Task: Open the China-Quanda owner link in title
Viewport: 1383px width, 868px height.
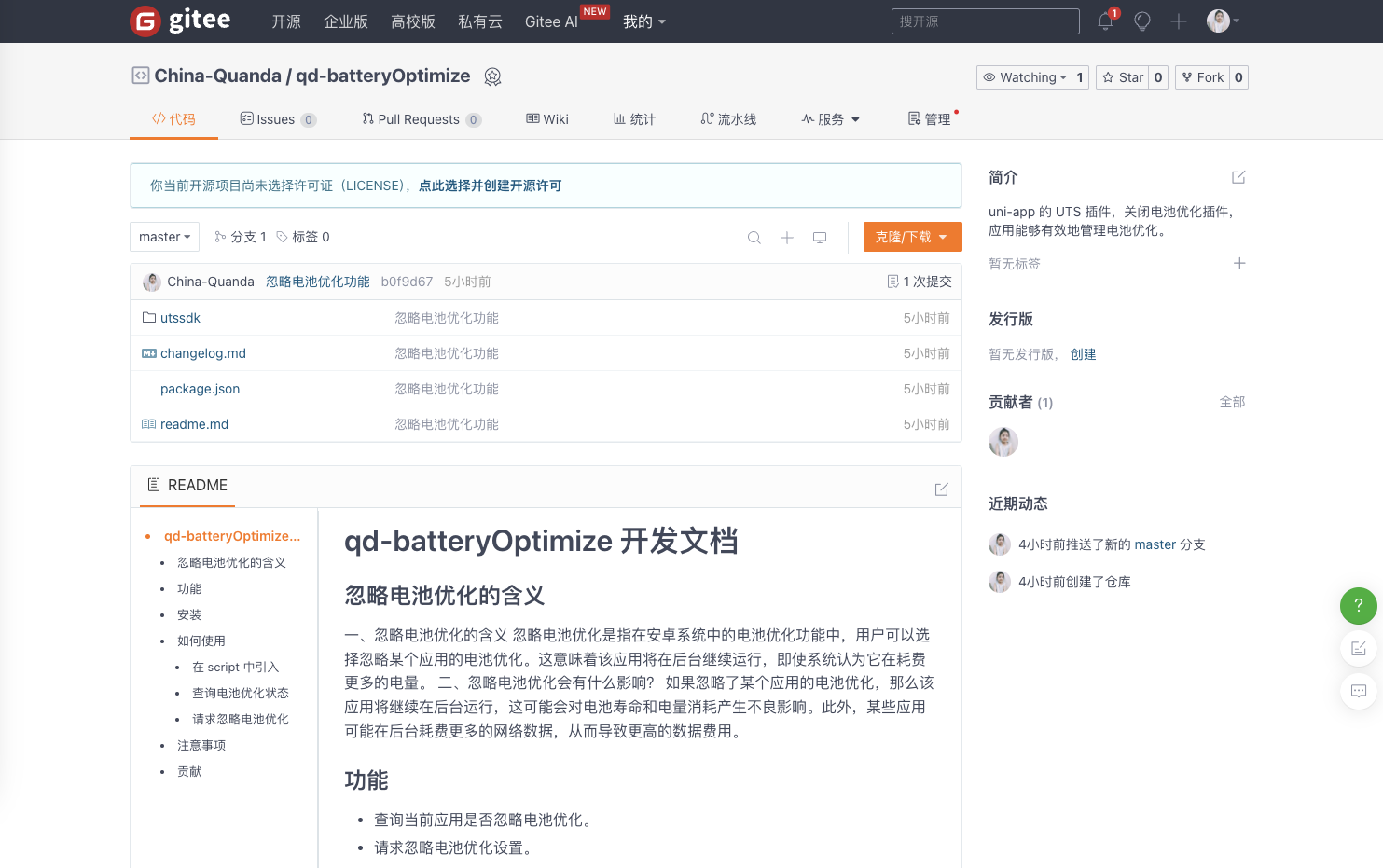Action: [x=217, y=76]
